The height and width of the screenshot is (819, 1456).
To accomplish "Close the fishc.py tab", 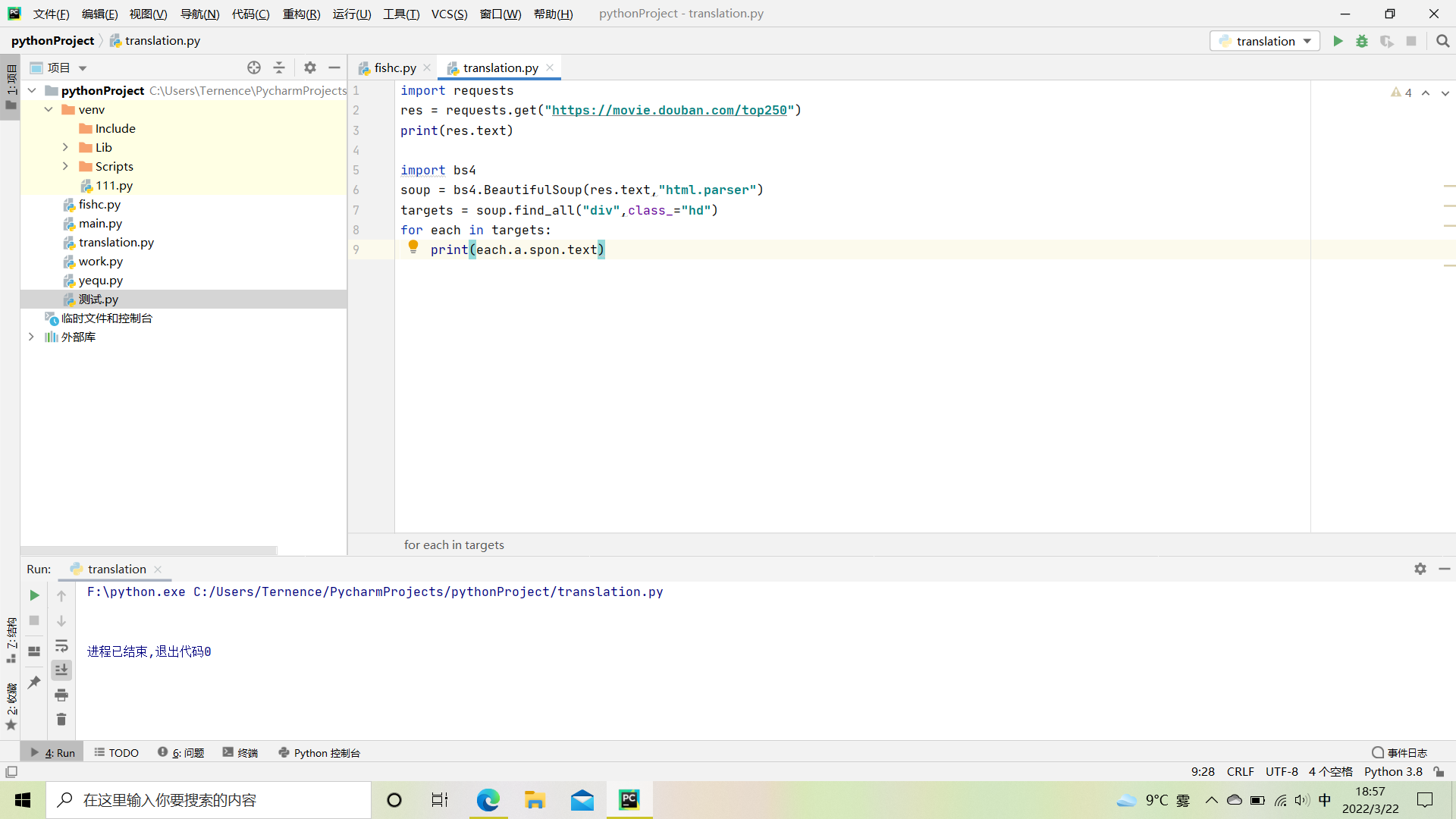I will click(427, 67).
